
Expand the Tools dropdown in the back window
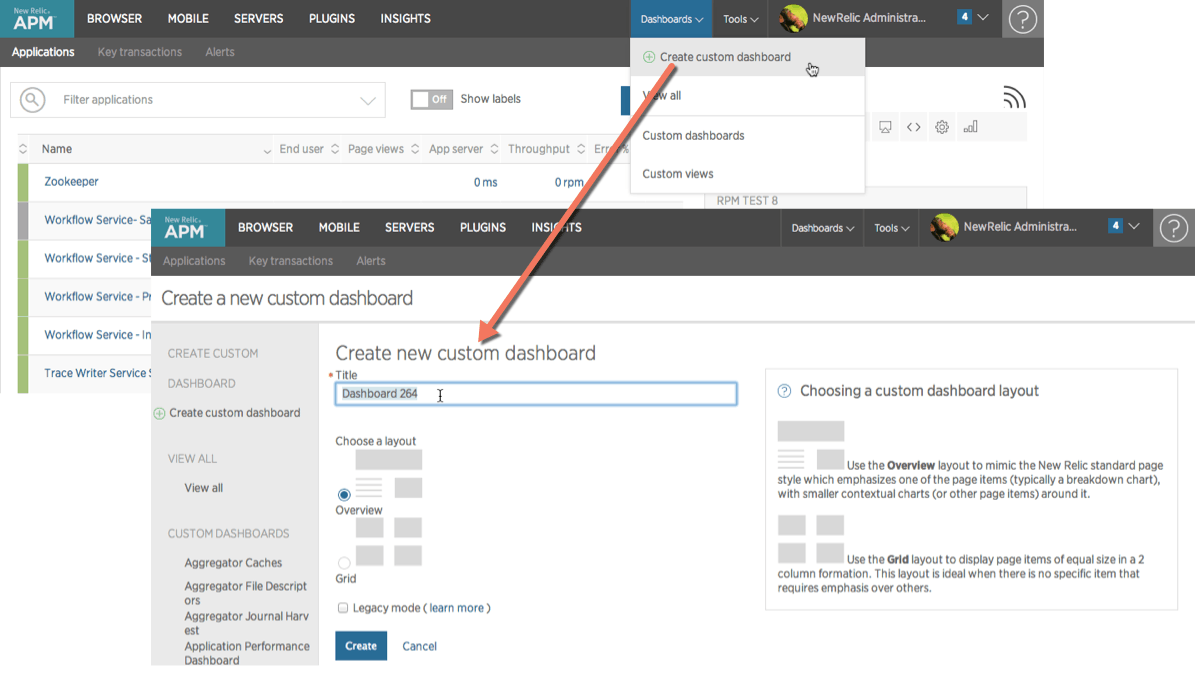pyautogui.click(x=741, y=19)
